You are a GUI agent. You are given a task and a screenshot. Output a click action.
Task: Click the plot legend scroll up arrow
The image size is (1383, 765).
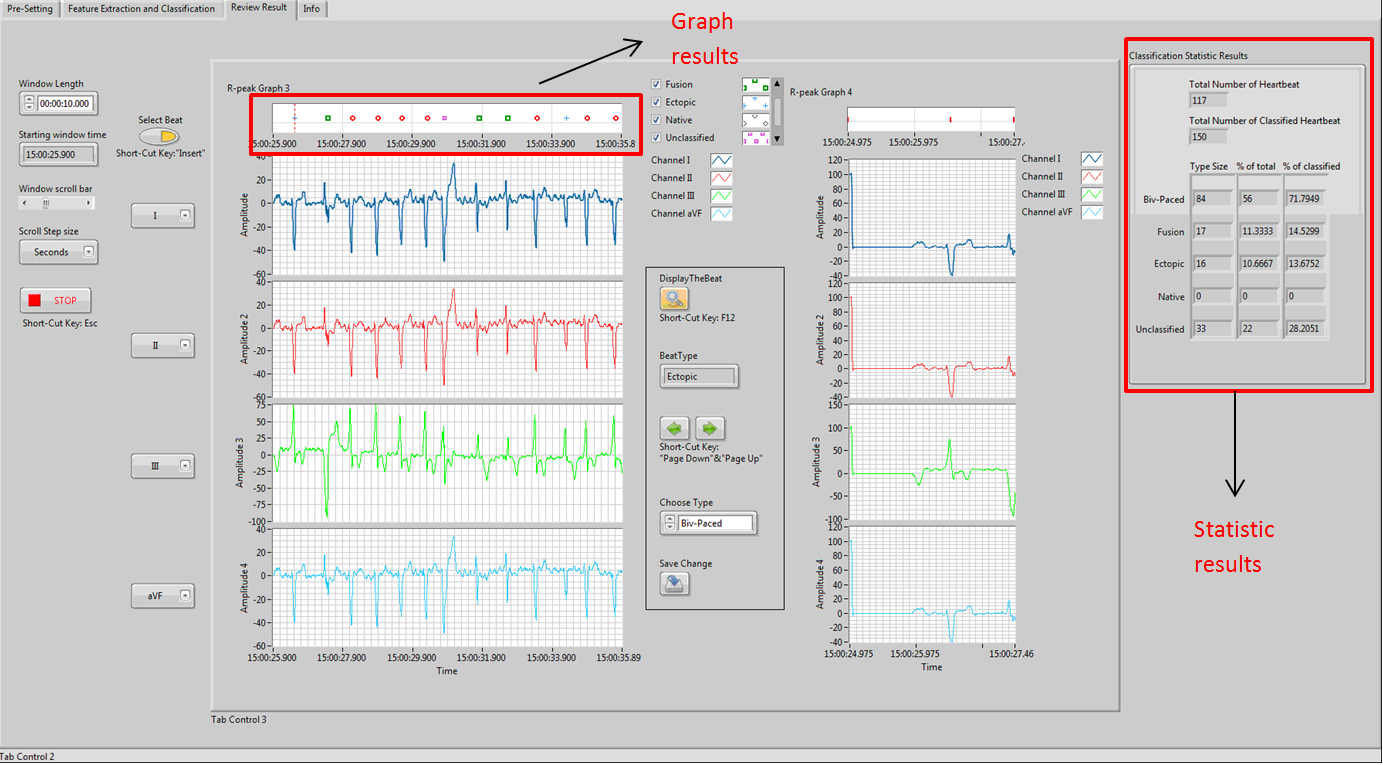pyautogui.click(x=778, y=84)
